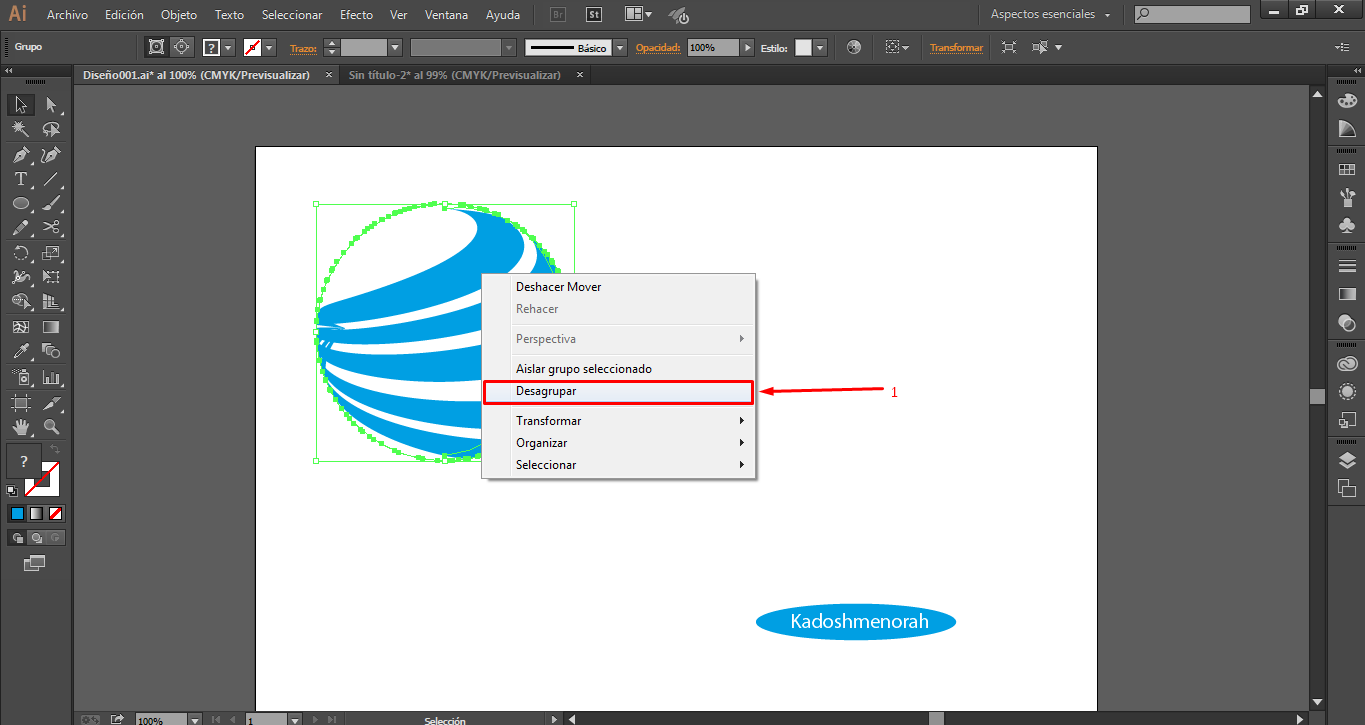Image resolution: width=1365 pixels, height=725 pixels.
Task: Select the Lasso tool
Action: [51, 130]
